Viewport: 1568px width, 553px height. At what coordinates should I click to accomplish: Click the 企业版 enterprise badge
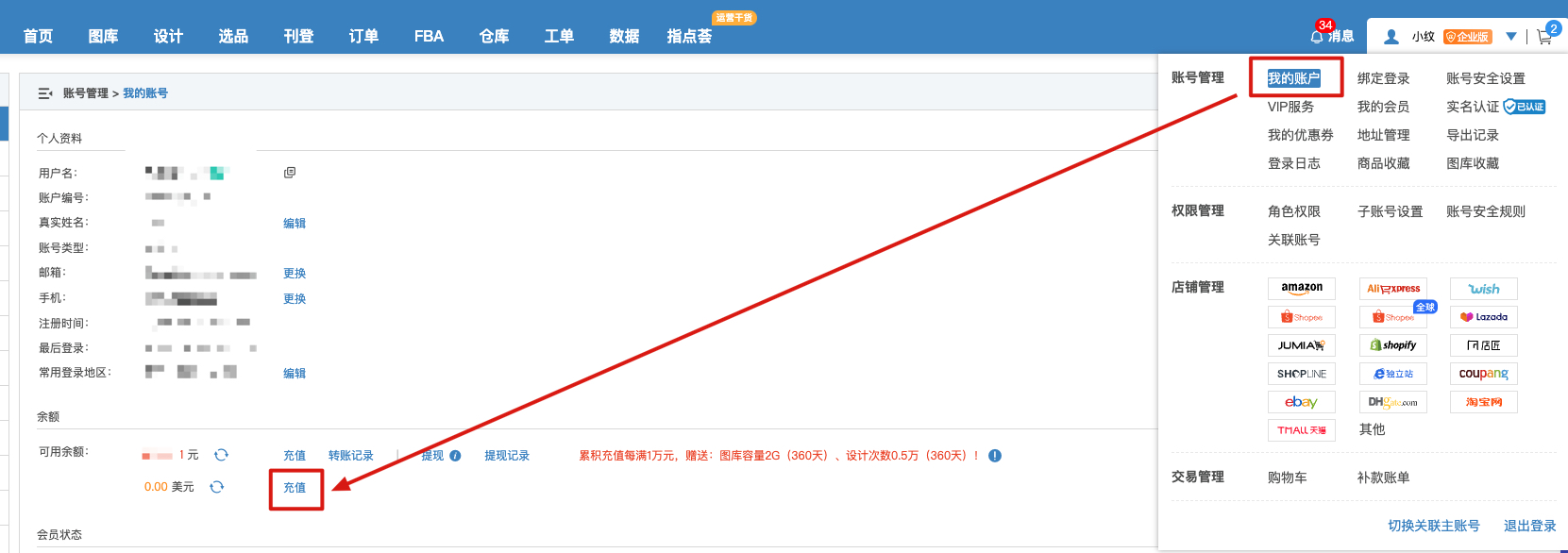coord(1468,37)
